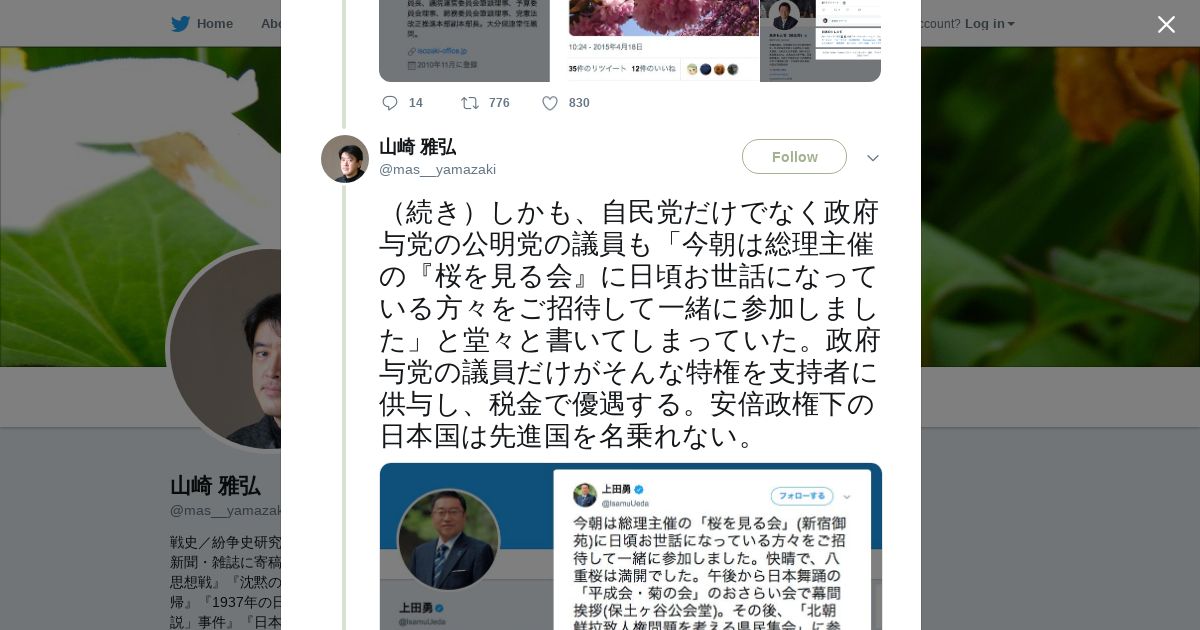Click the reply speech bubble icon
The width and height of the screenshot is (1200, 630).
pos(390,103)
